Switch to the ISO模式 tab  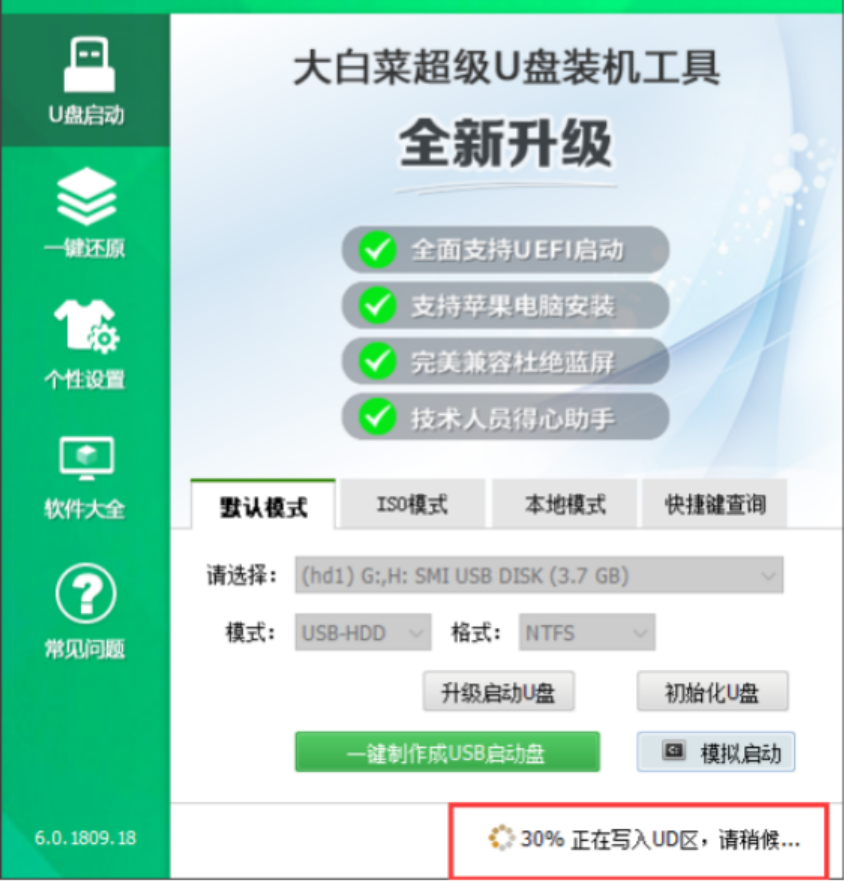click(412, 503)
